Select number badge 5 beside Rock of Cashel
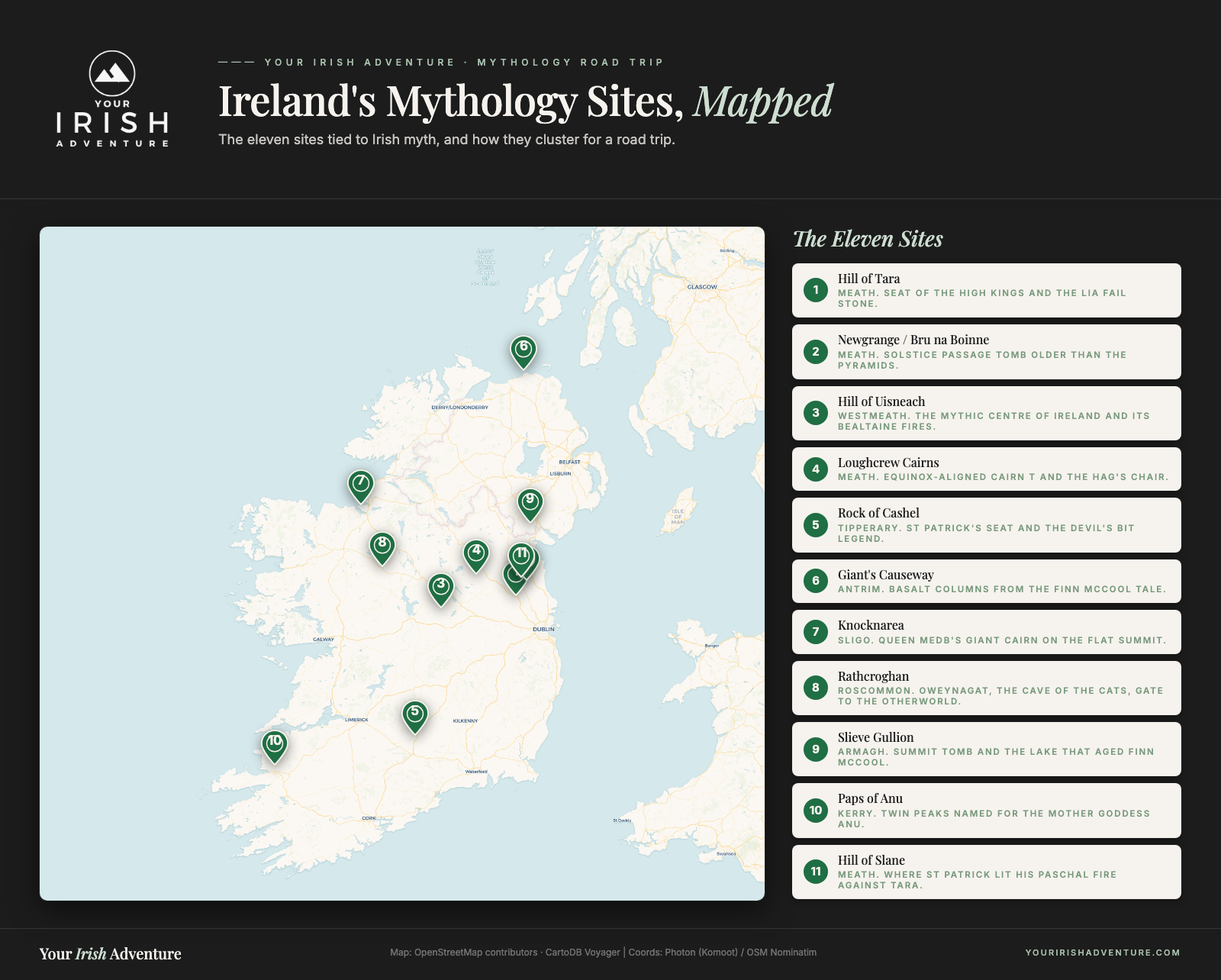This screenshot has height=980, width=1221. click(x=816, y=525)
